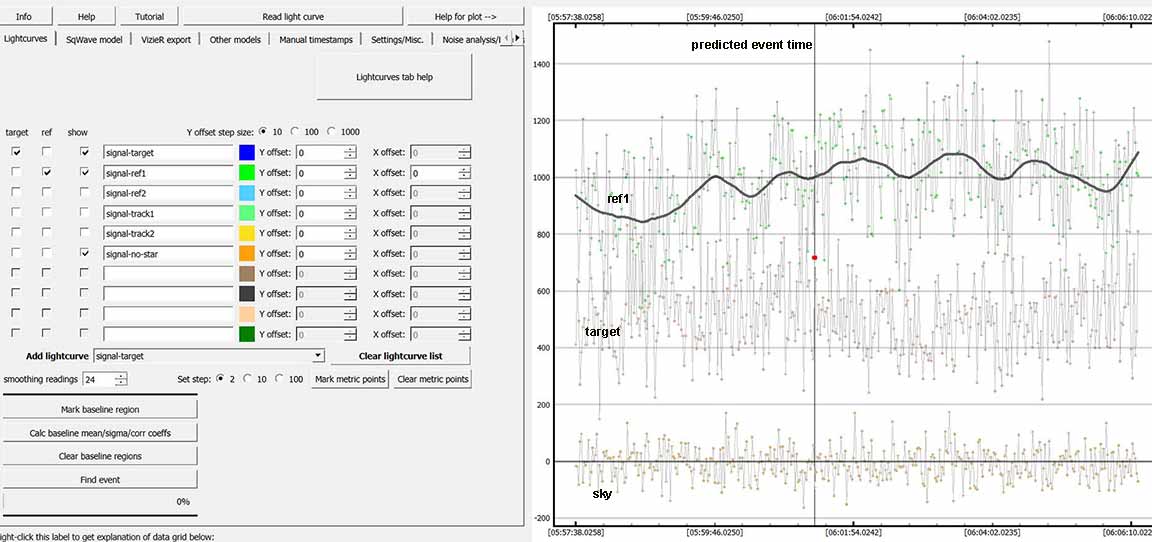Click the Read light curve button
Image resolution: width=1152 pixels, height=542 pixels.
[292, 16]
